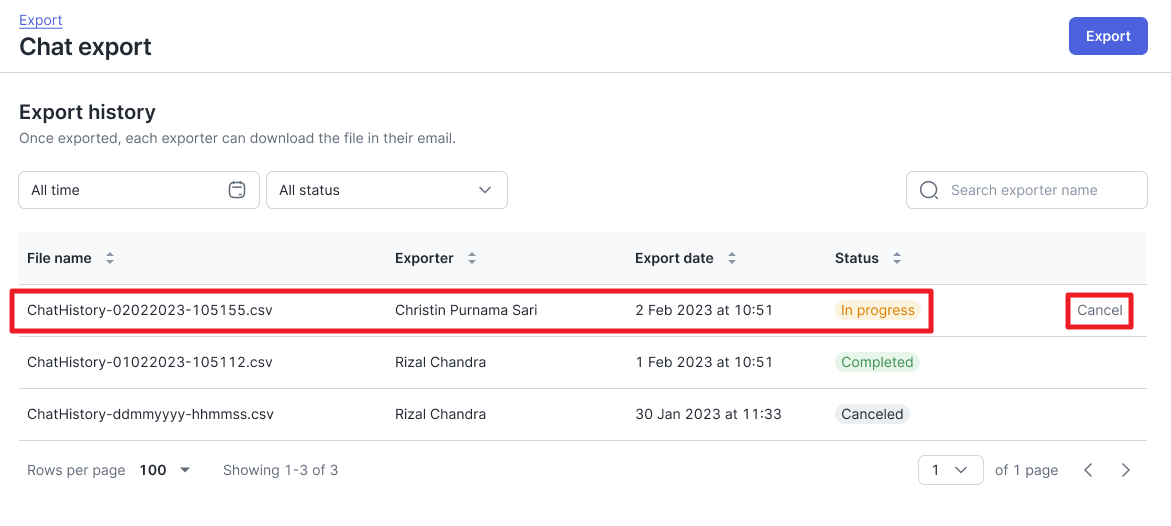Click the Completed status badge
The image size is (1171, 526).
pyautogui.click(x=878, y=362)
